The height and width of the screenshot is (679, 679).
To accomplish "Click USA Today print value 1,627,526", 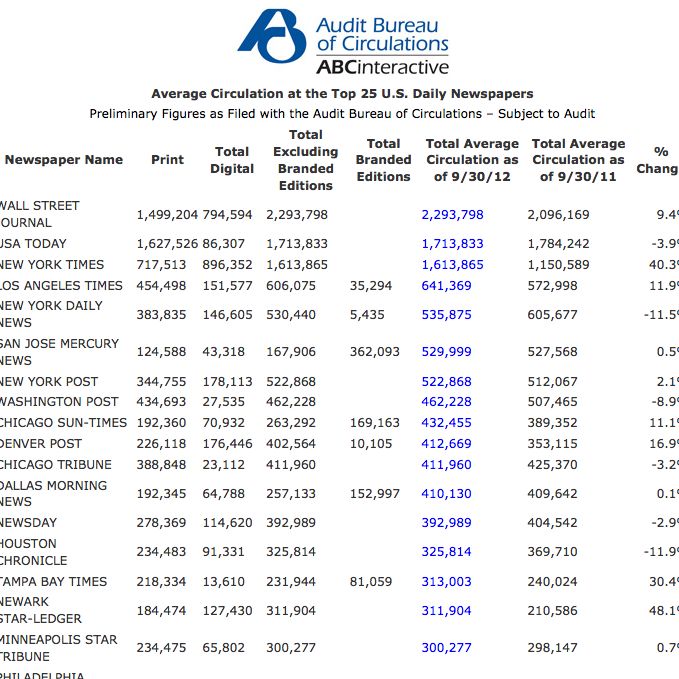I will click(x=167, y=243).
